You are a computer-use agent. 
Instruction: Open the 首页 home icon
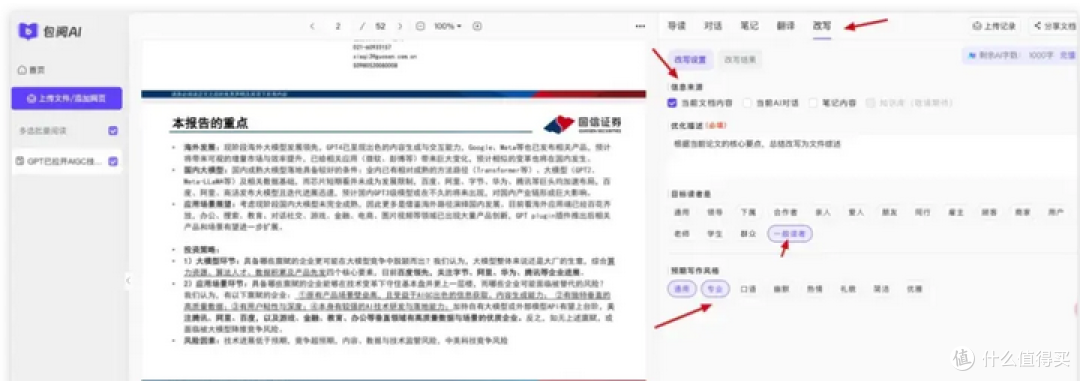tap(22, 70)
